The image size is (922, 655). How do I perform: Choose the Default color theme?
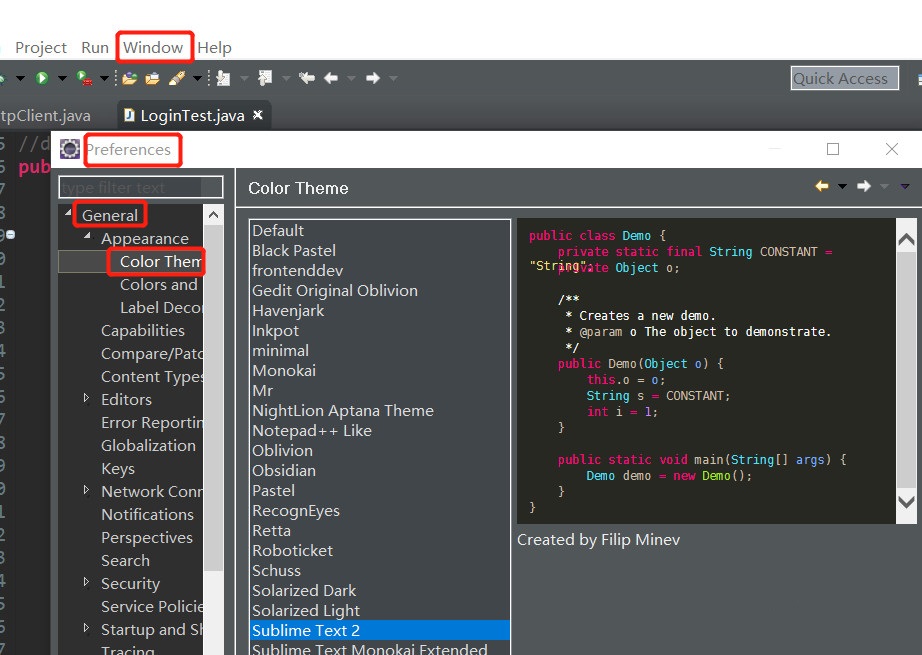380,230
